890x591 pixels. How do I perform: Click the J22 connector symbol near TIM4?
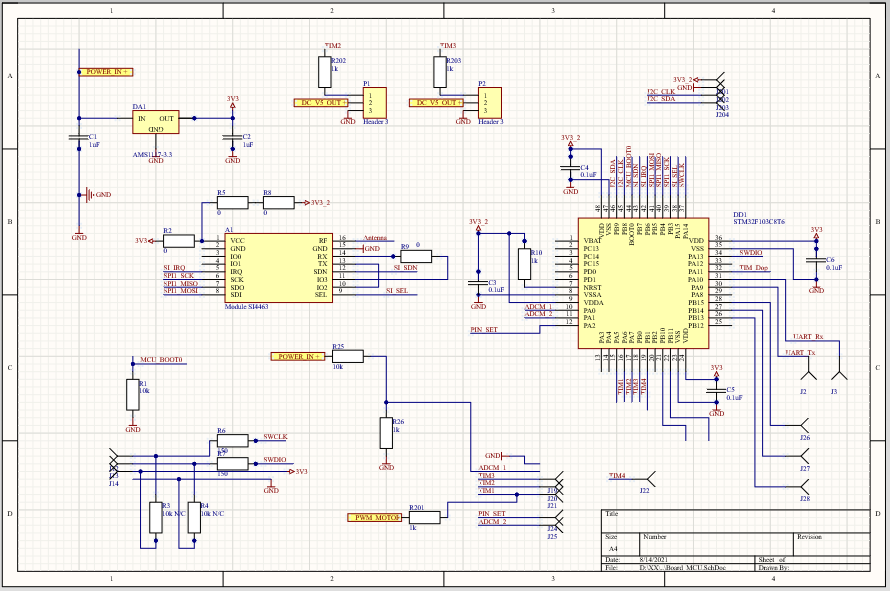(648, 479)
